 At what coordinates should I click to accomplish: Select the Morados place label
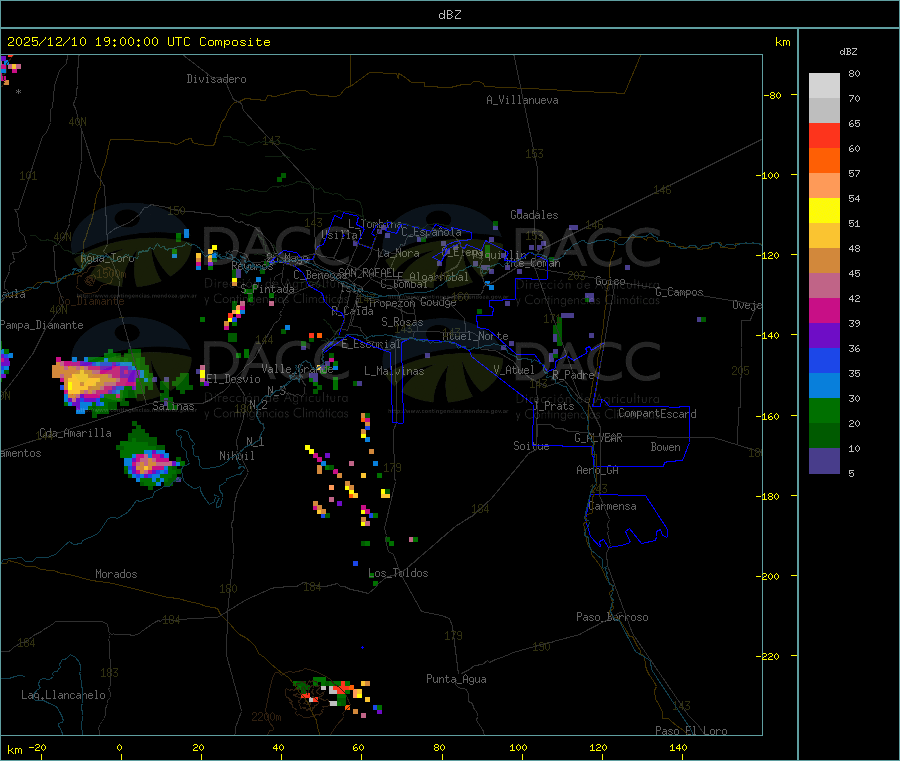pos(116,574)
